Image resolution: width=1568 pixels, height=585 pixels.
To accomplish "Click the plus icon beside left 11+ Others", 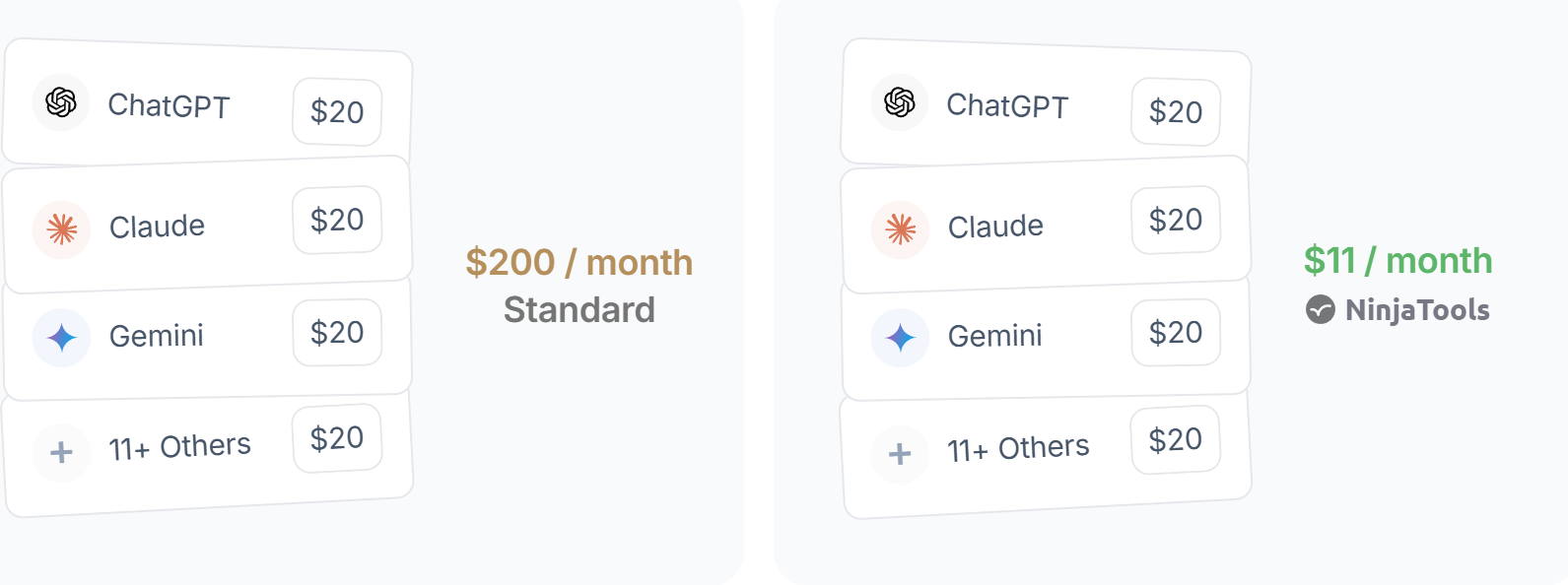I will [61, 453].
